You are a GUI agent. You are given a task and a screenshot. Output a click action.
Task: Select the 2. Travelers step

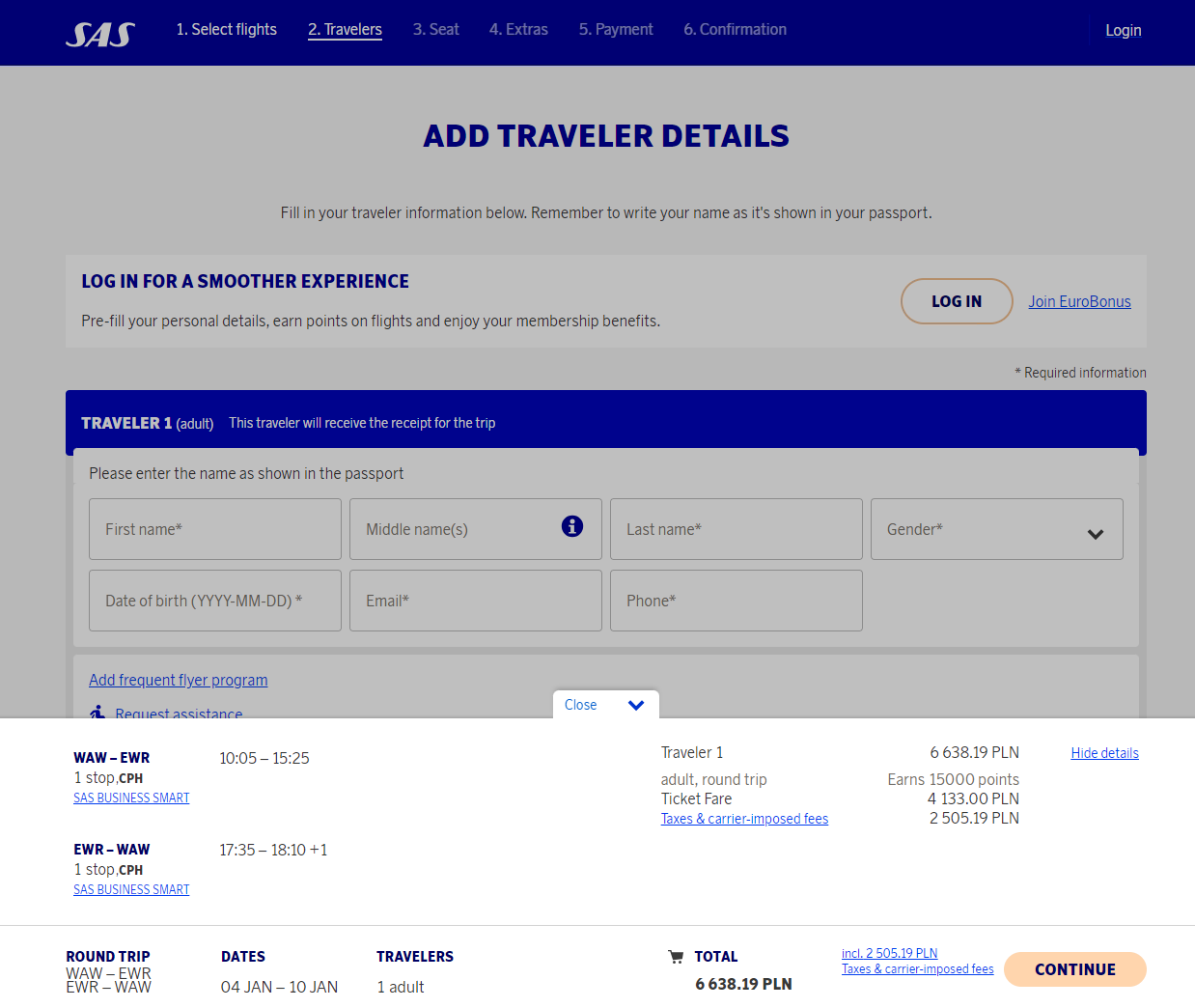[x=345, y=30]
